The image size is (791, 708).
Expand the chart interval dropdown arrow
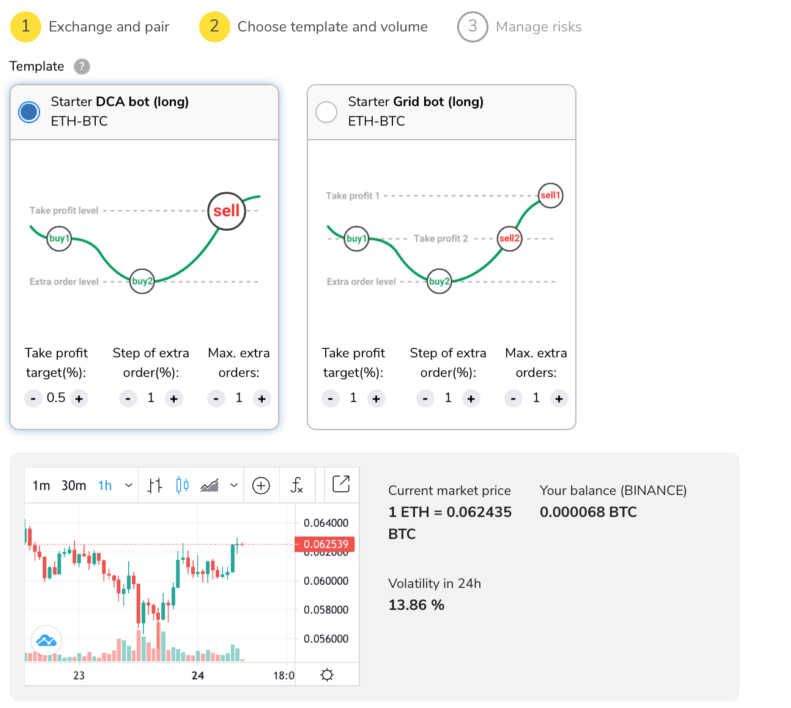point(129,485)
